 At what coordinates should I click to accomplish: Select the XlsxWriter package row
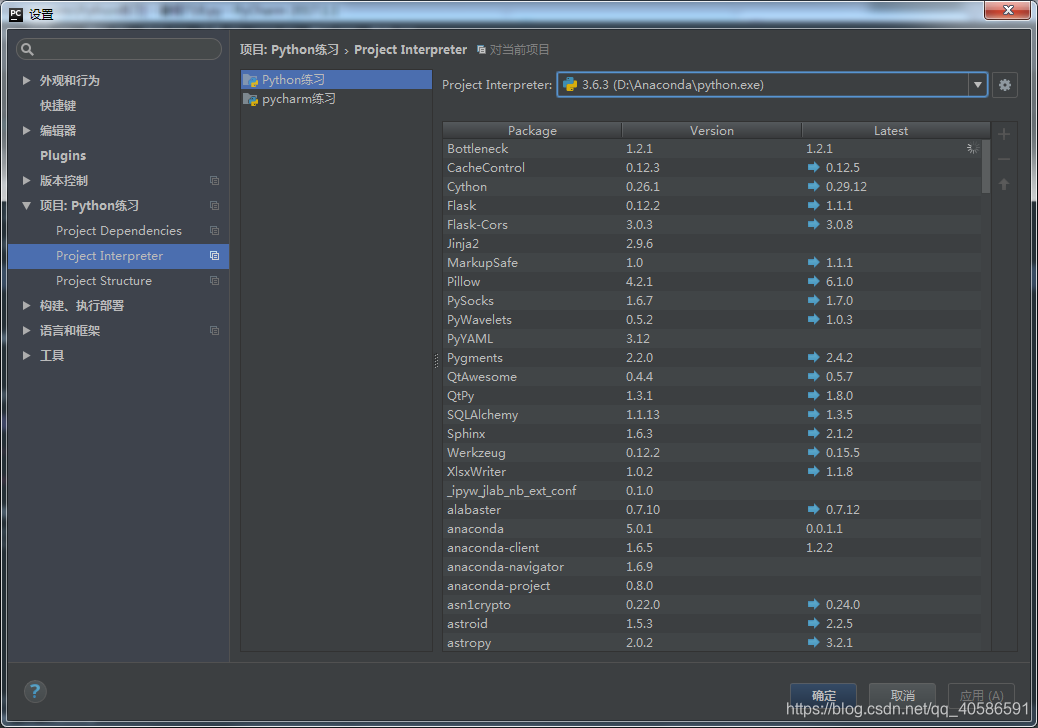(x=712, y=471)
